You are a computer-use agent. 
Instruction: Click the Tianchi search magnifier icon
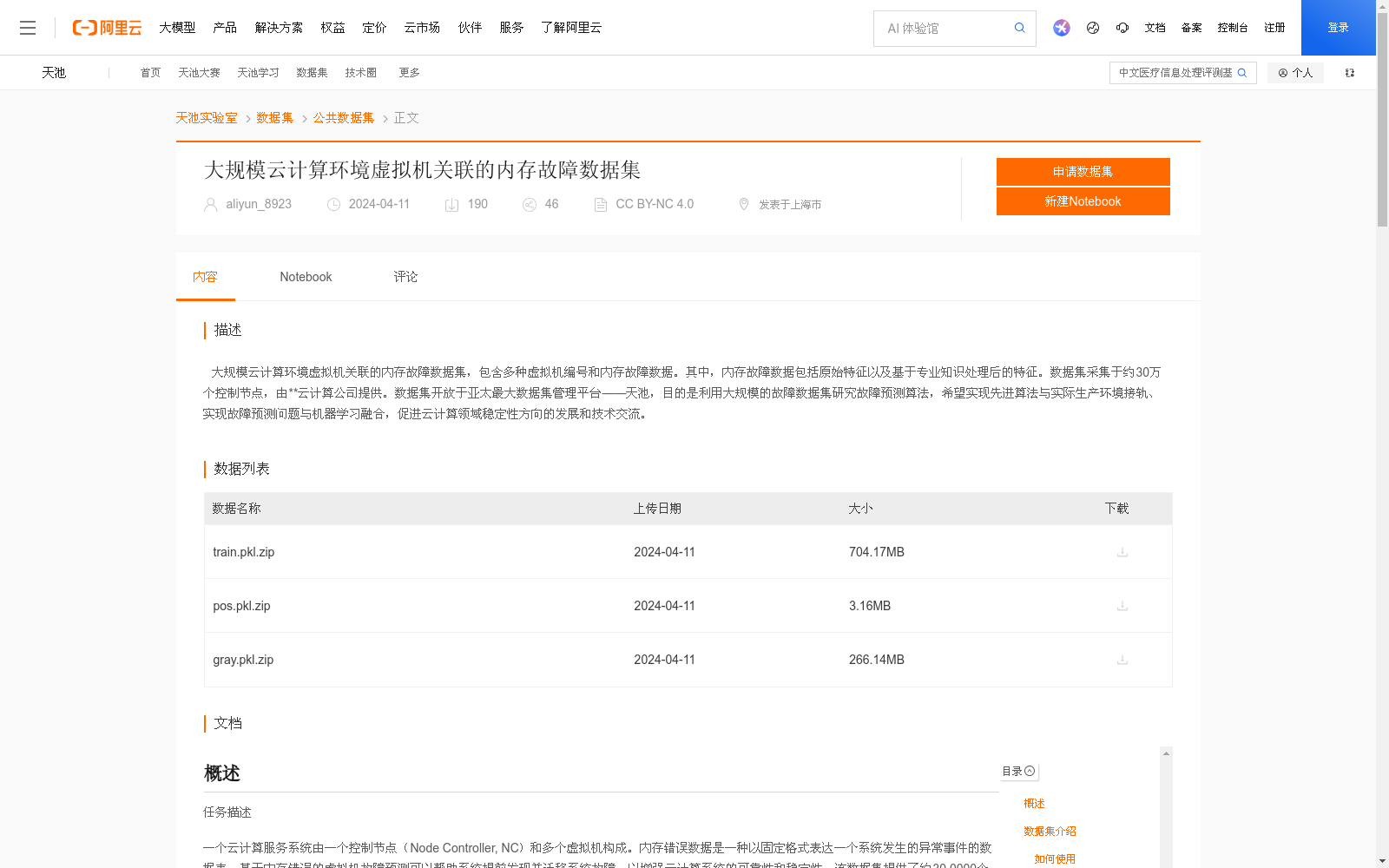(x=1242, y=73)
